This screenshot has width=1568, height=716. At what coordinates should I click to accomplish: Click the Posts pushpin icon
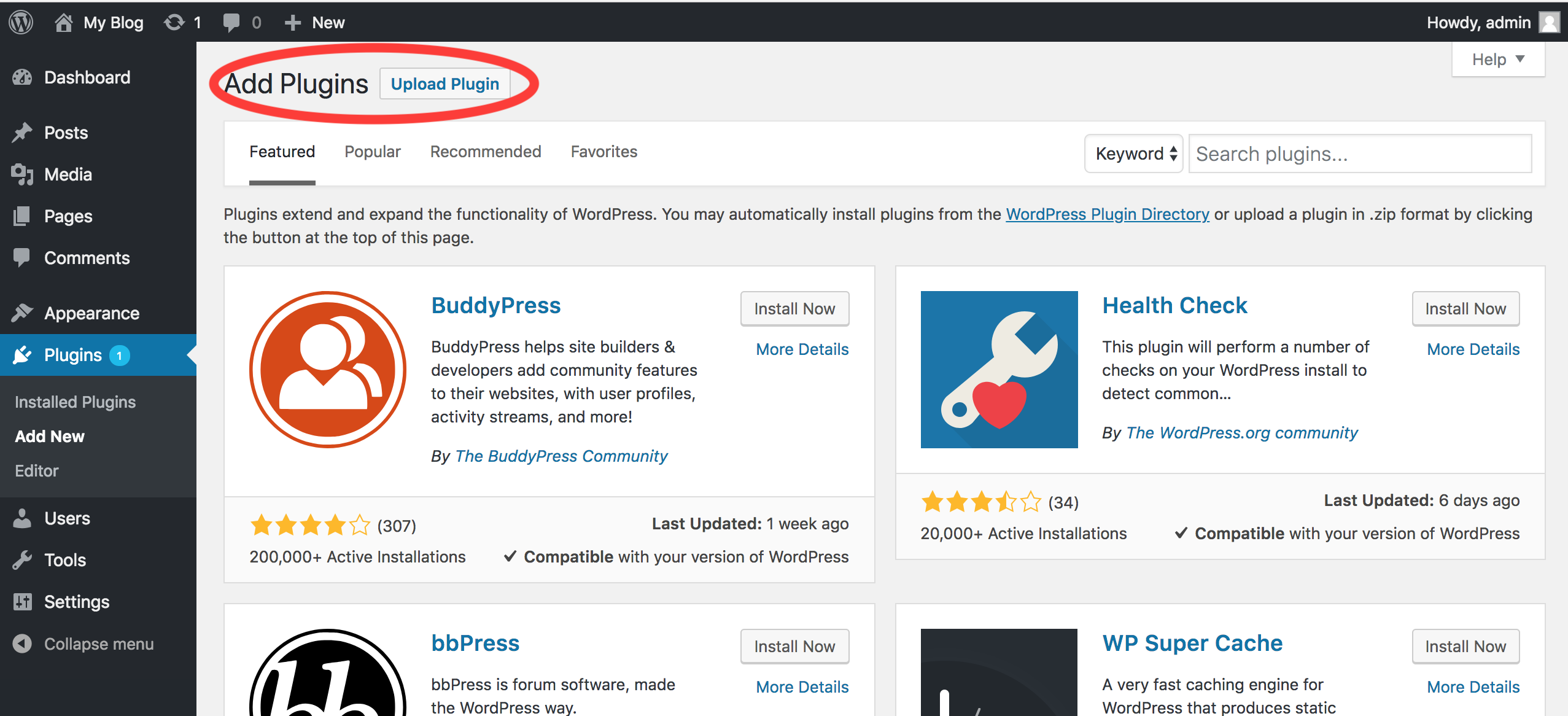[x=22, y=133]
